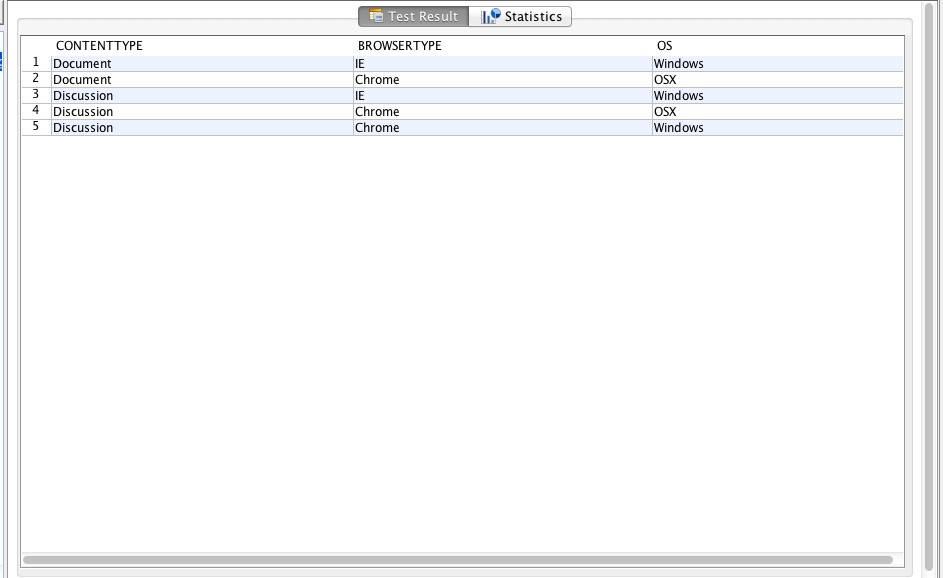943x578 pixels.
Task: Click the CONTENTTYPE column header
Action: point(202,46)
